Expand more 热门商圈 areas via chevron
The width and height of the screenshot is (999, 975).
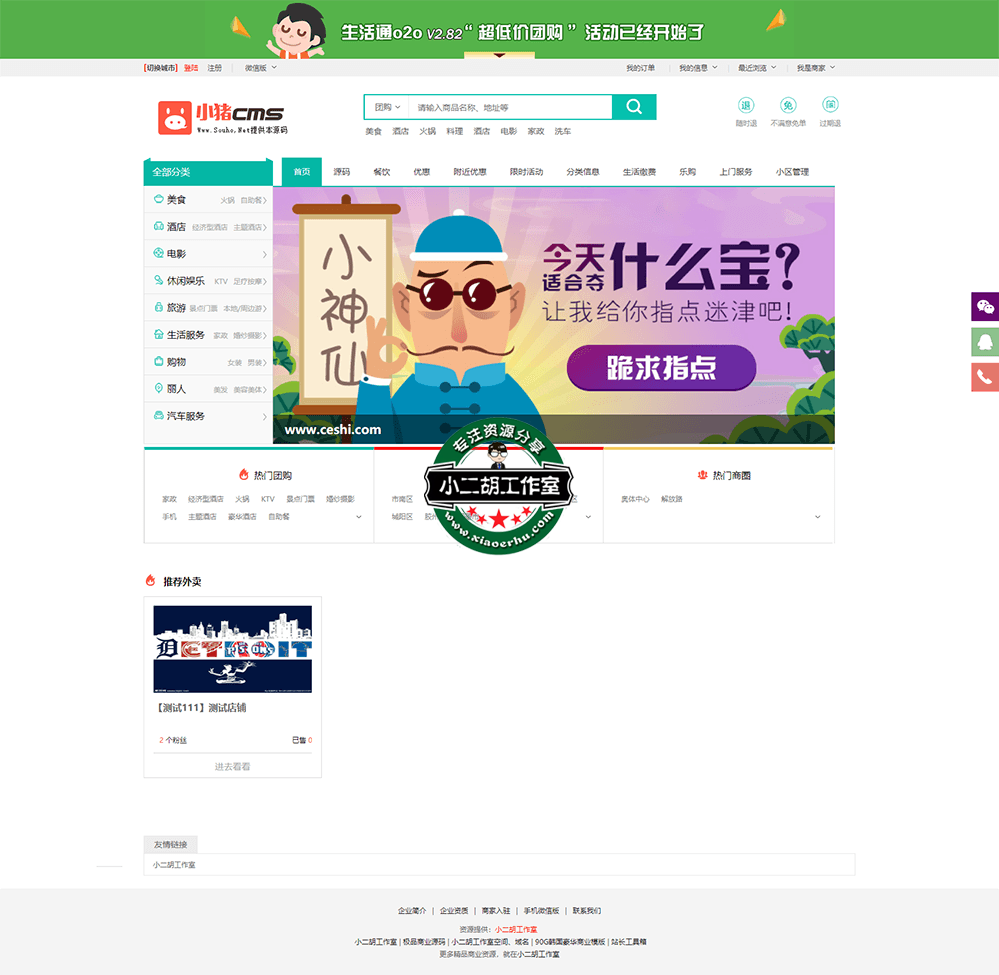pos(817,517)
